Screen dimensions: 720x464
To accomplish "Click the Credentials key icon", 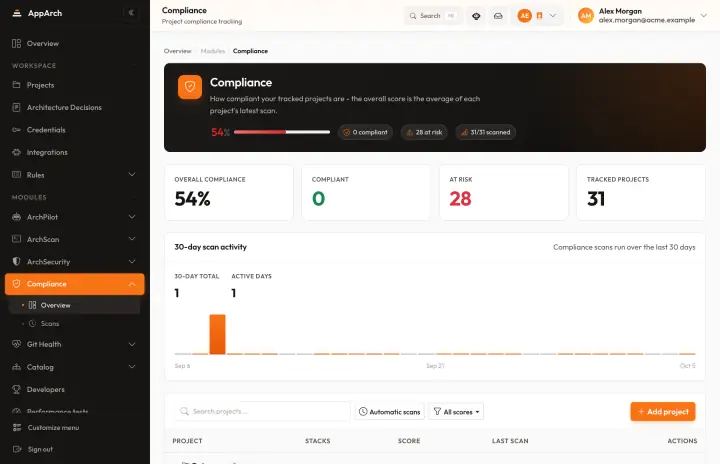I will 17,130.
